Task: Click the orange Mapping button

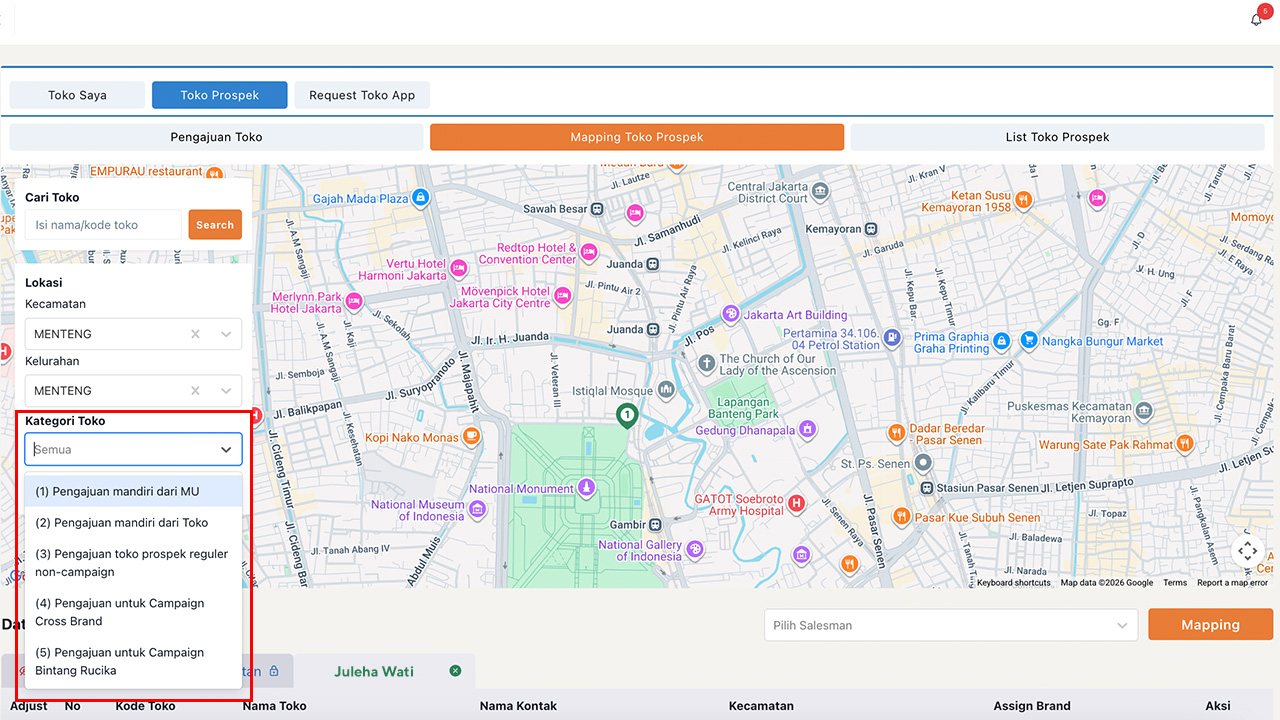Action: click(x=1210, y=625)
